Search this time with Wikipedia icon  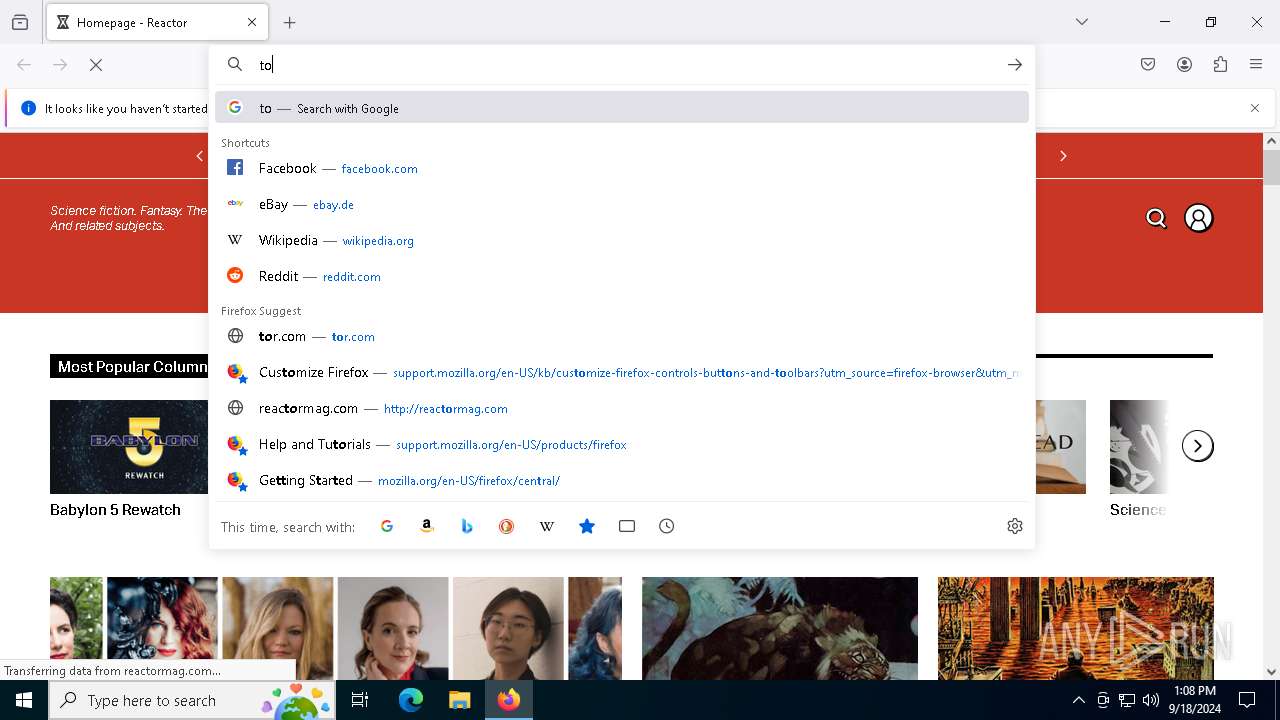(x=547, y=526)
